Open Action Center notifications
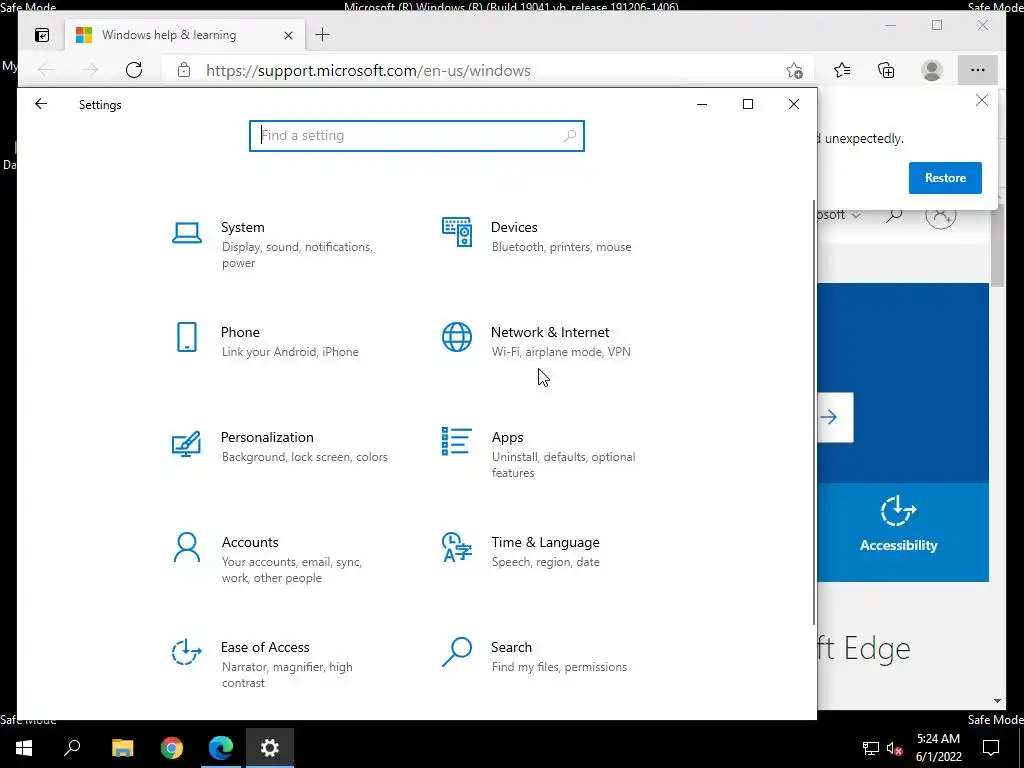1024x768 pixels. point(991,748)
